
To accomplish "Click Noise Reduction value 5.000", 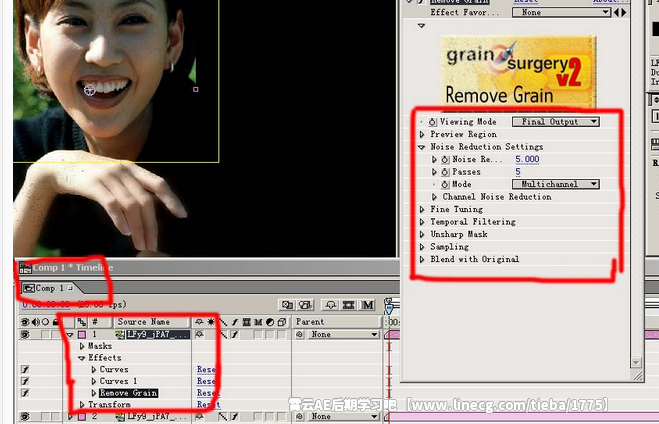I will point(527,159).
